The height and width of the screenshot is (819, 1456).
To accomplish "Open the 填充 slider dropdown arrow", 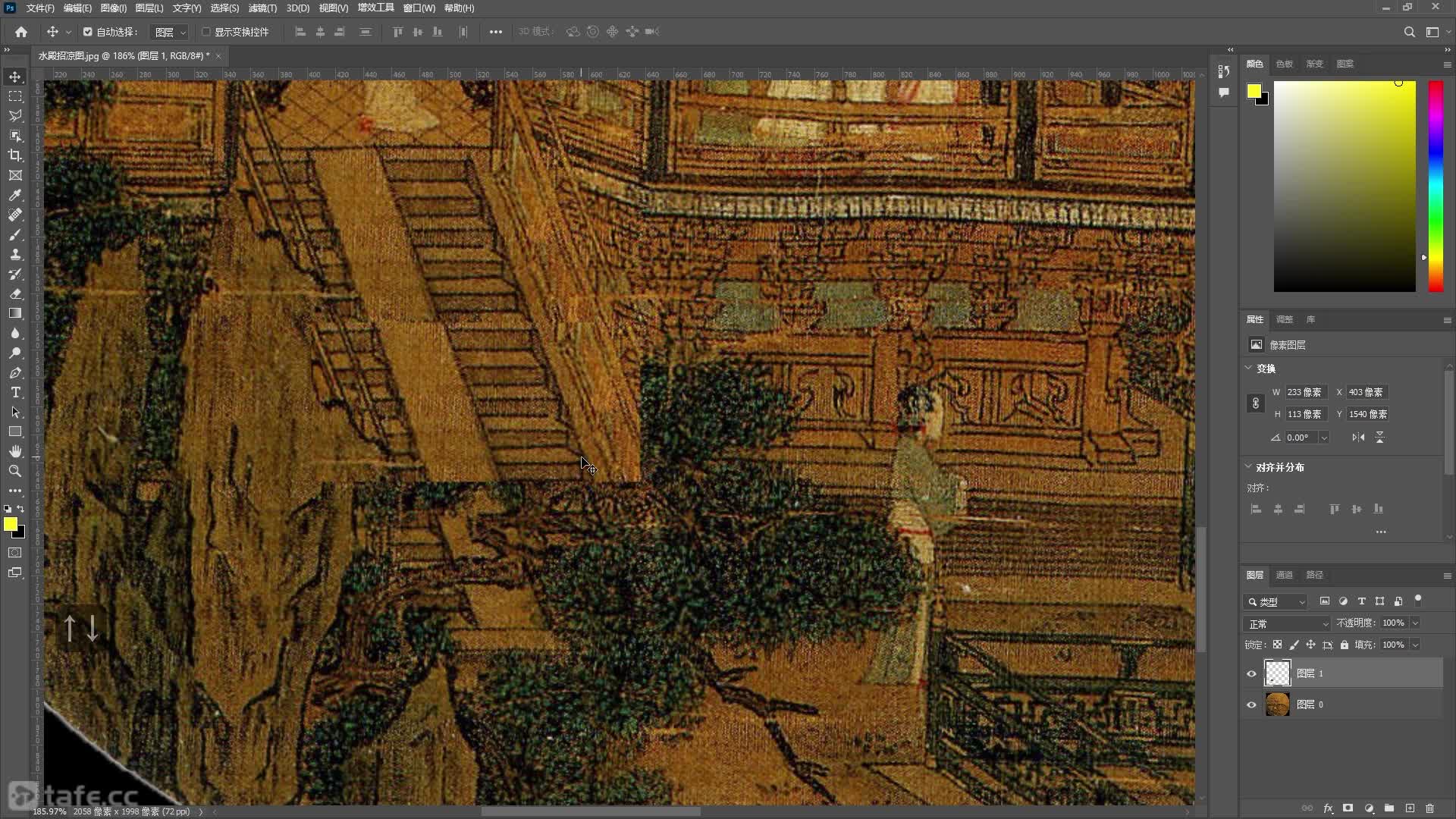I will click(1415, 645).
